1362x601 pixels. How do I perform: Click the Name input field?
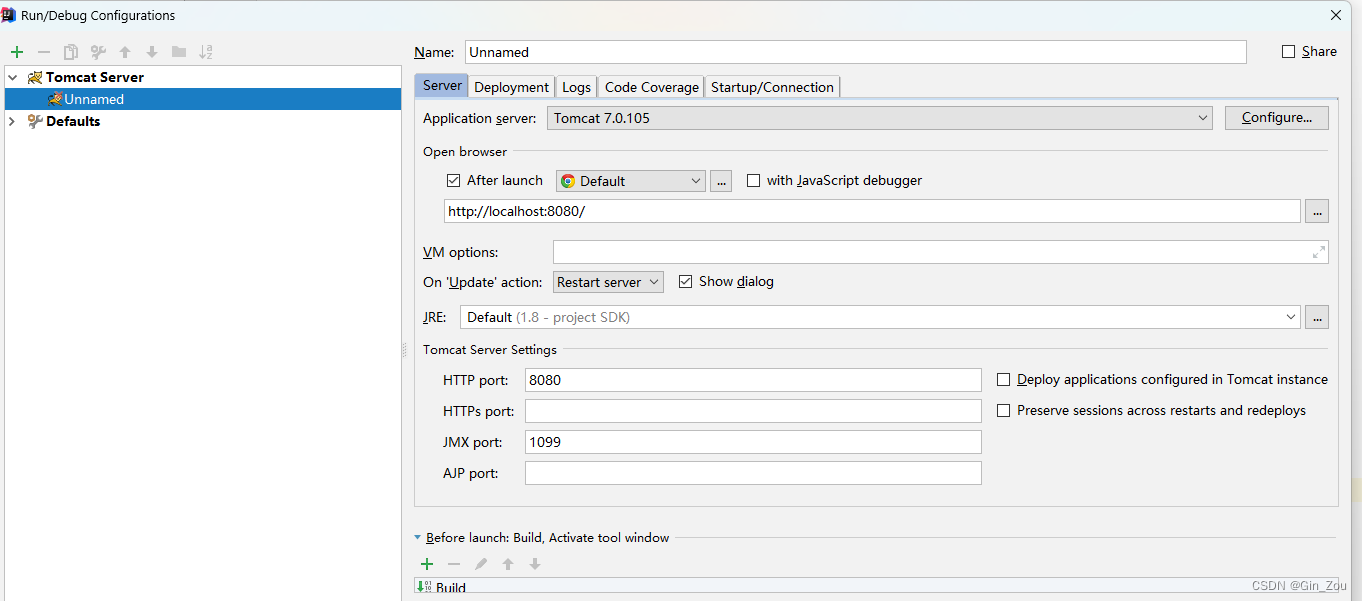point(856,52)
